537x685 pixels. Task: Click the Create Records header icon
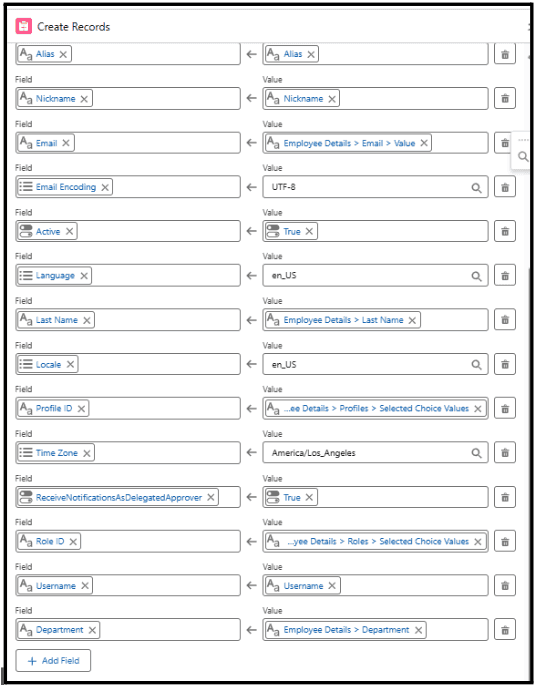point(24,26)
